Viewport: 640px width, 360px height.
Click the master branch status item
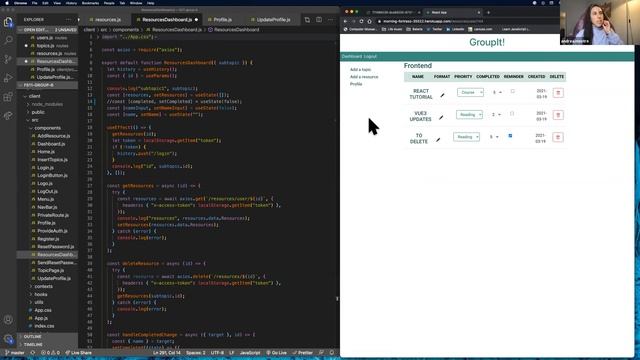(15, 353)
